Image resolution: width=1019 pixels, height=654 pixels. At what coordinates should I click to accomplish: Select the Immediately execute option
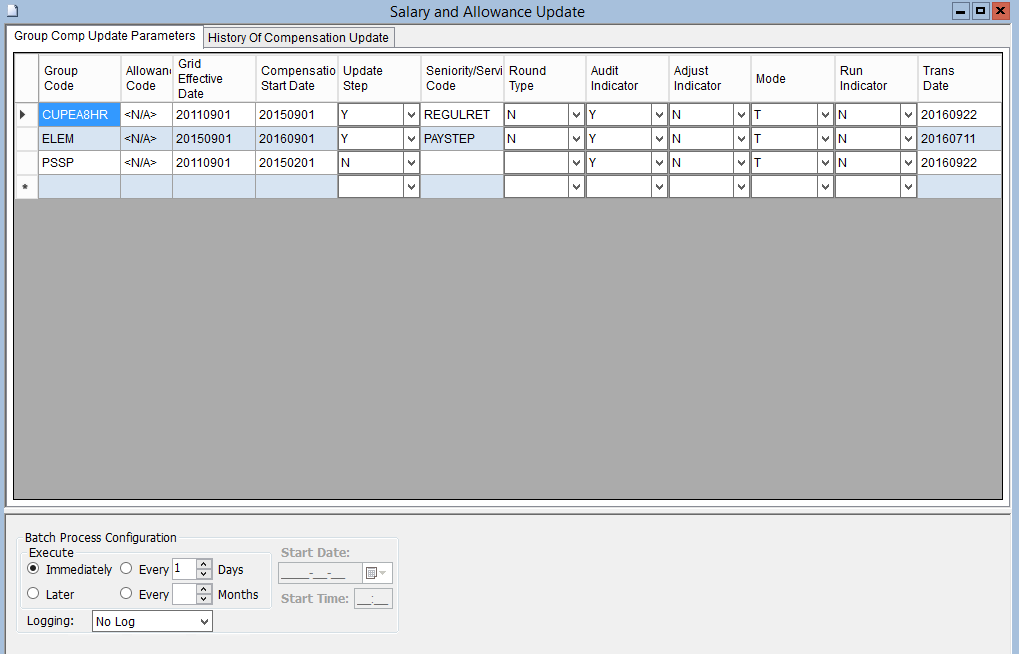(33, 569)
